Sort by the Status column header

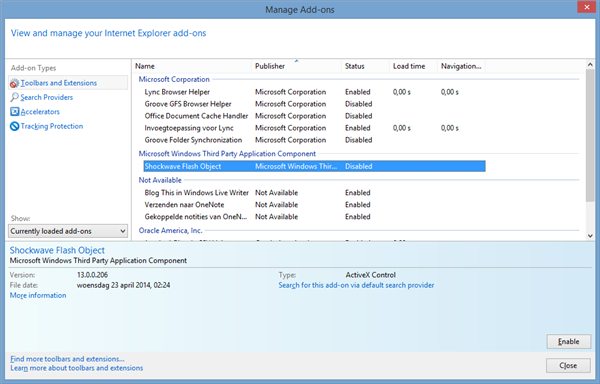(x=365, y=66)
